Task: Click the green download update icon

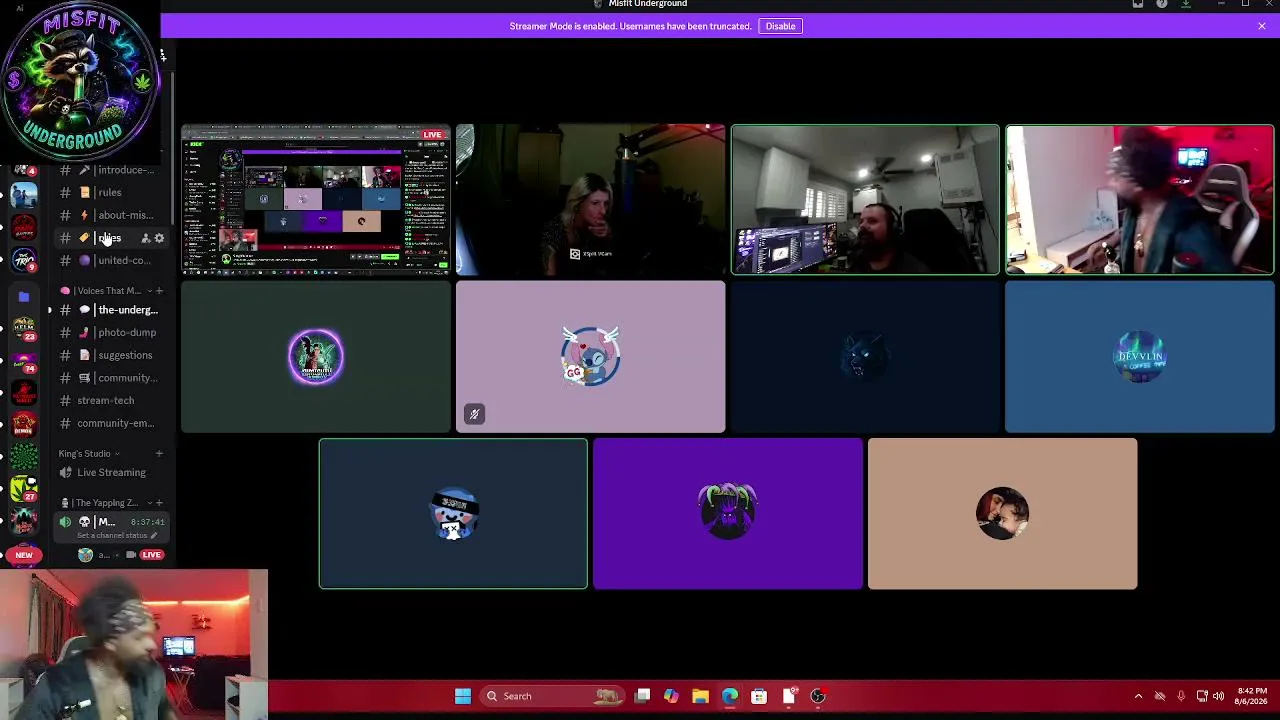Action: (1186, 4)
